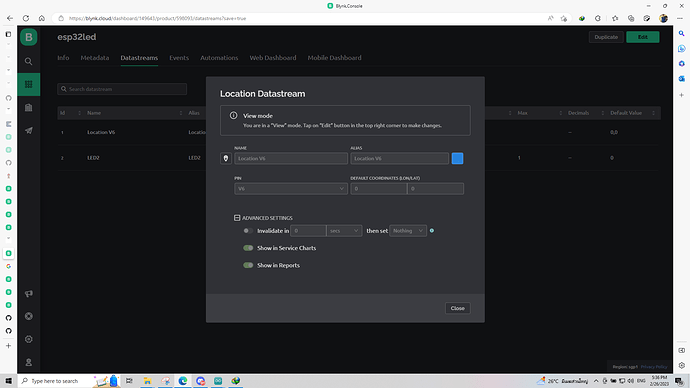Open the search icon in Blynk sidebar
690x388 pixels.
pos(29,61)
